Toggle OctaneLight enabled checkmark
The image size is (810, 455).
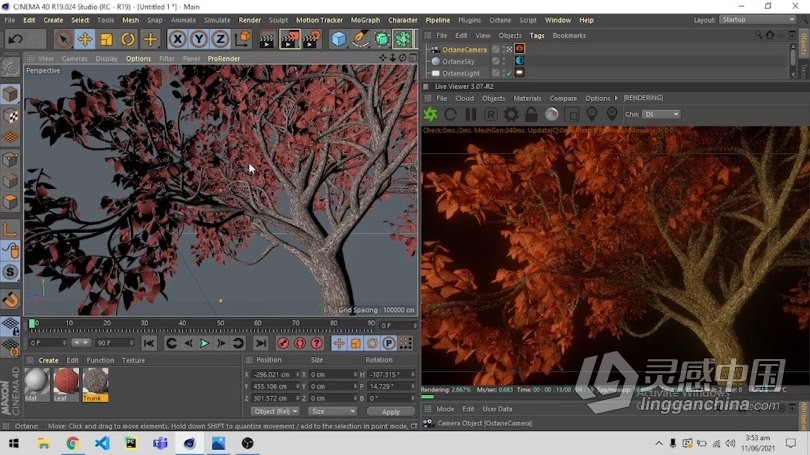click(509, 73)
